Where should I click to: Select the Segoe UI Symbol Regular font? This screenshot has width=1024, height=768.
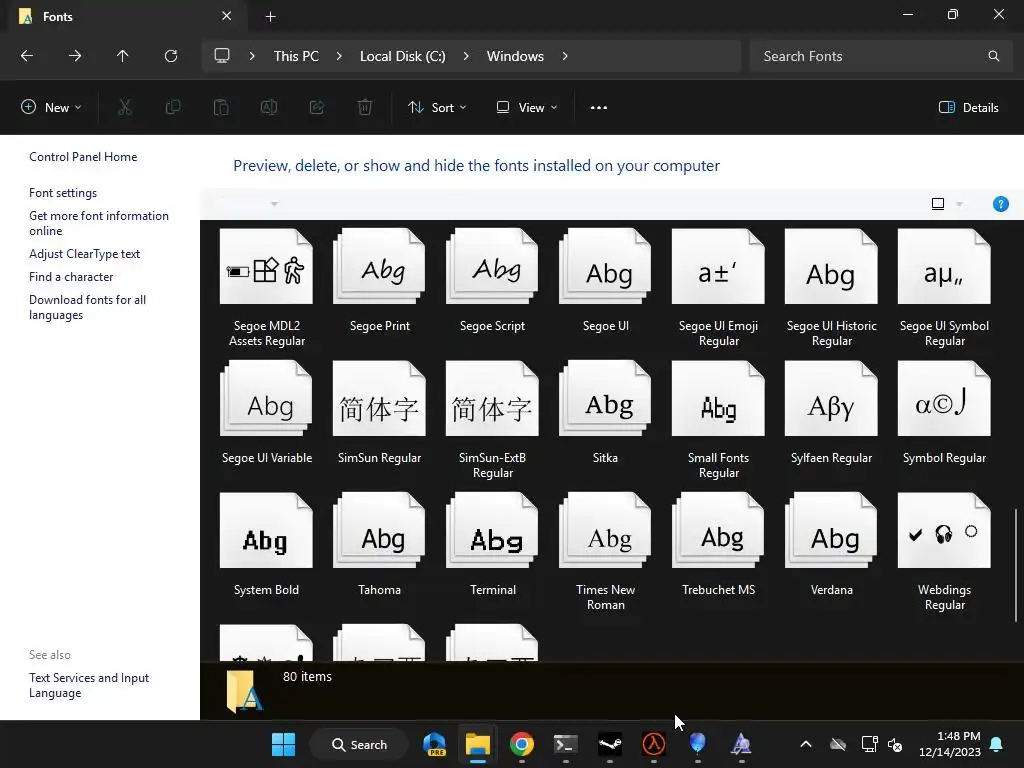pyautogui.click(x=944, y=287)
